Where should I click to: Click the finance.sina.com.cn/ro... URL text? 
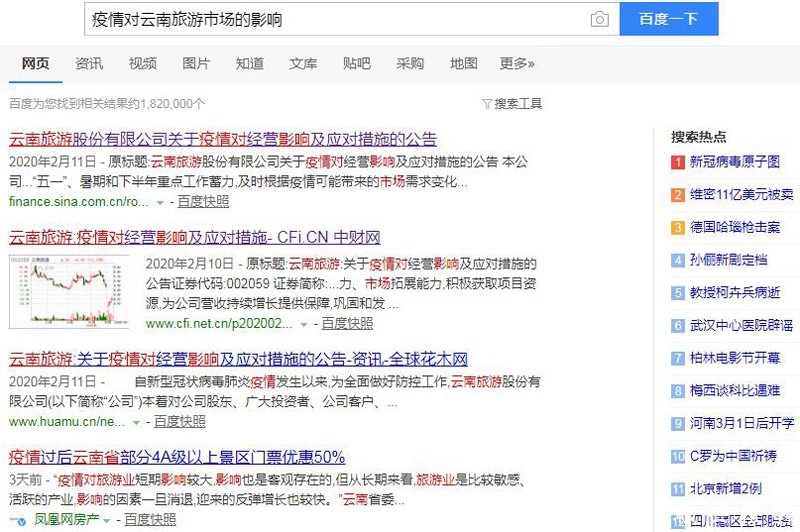79,202
